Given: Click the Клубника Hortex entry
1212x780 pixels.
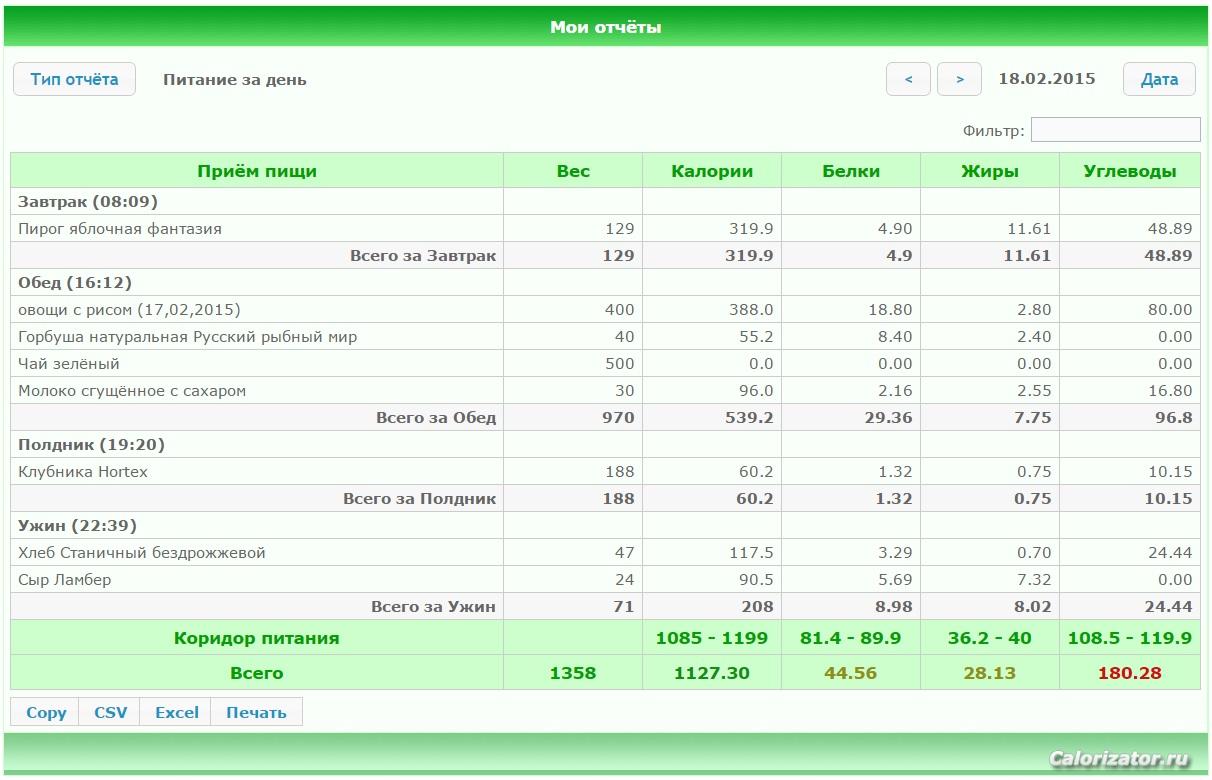Looking at the screenshot, I should tap(83, 472).
